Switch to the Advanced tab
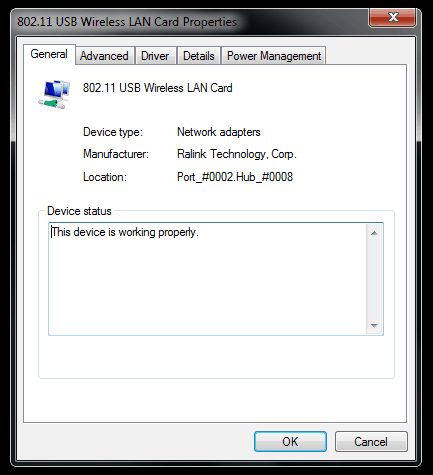 pyautogui.click(x=104, y=56)
